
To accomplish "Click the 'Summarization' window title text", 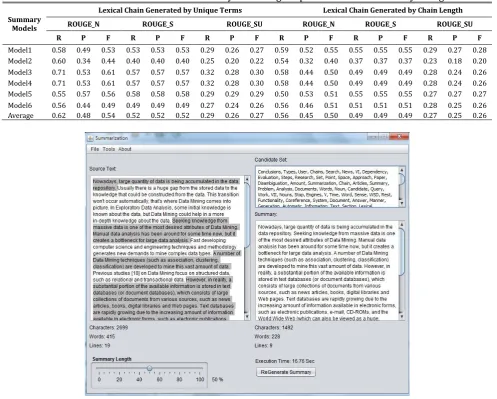I will (x=111, y=138).
